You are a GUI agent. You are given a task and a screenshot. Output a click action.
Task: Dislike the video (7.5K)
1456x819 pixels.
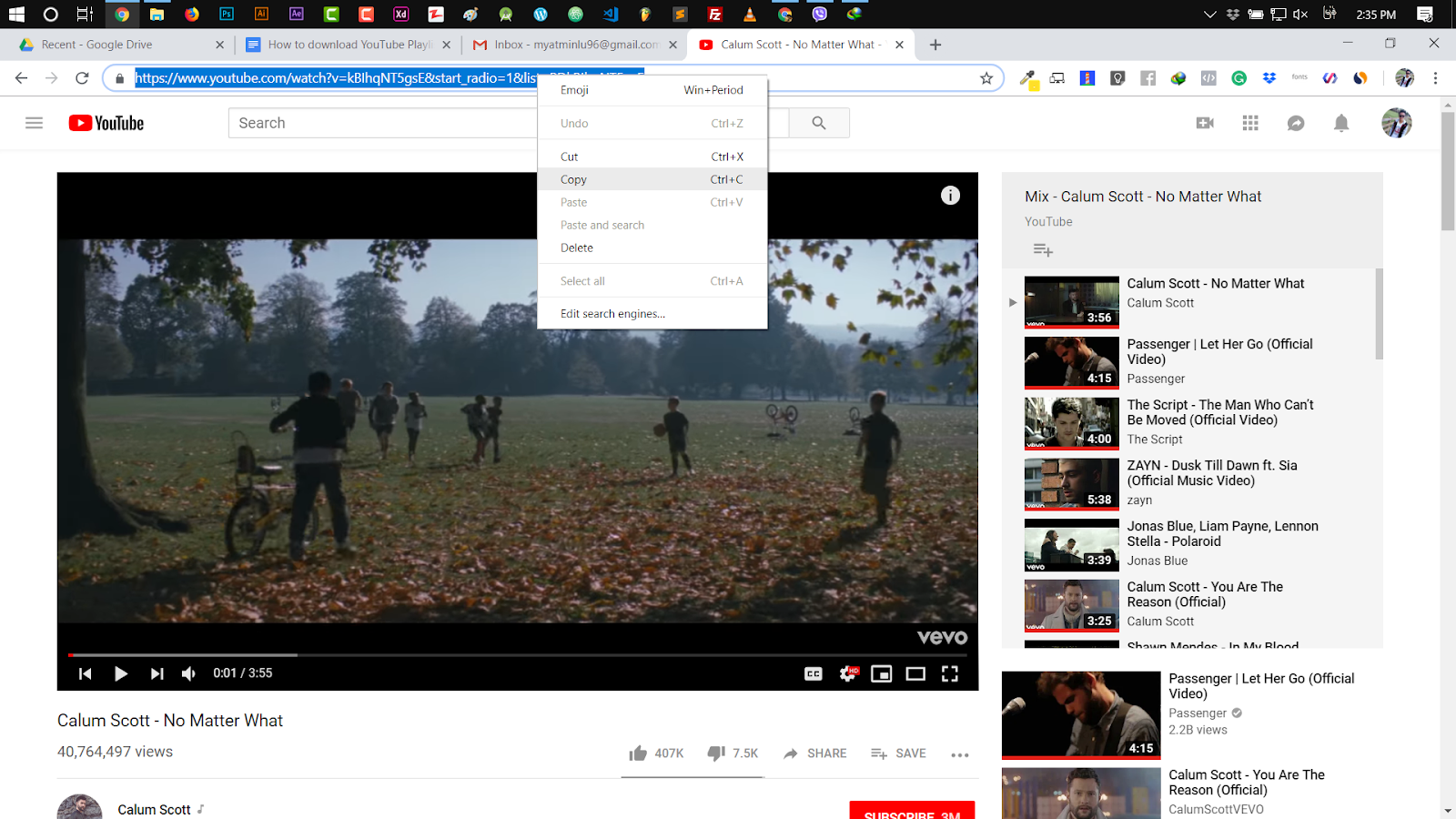tap(733, 753)
